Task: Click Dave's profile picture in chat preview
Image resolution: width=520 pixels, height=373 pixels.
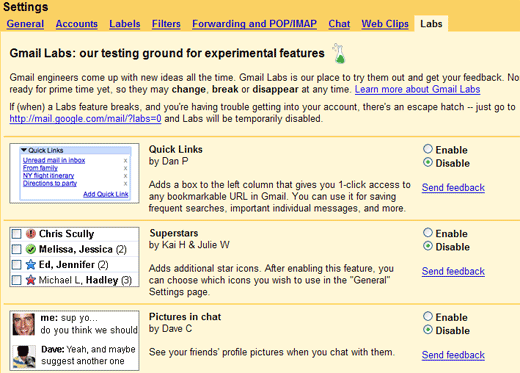Action: (24, 356)
